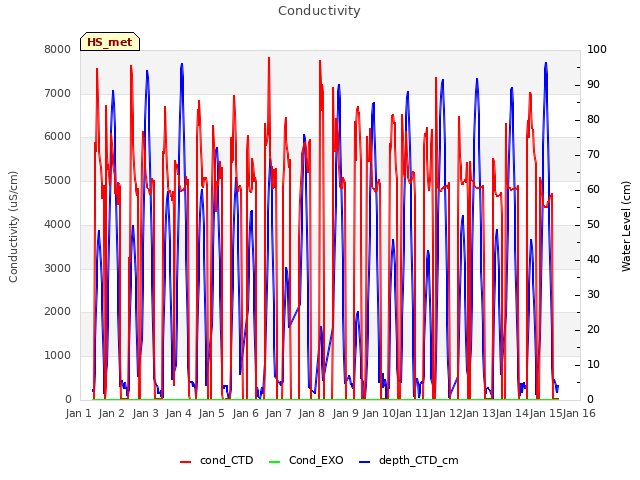Click the Jan 16 date label

tap(579, 413)
